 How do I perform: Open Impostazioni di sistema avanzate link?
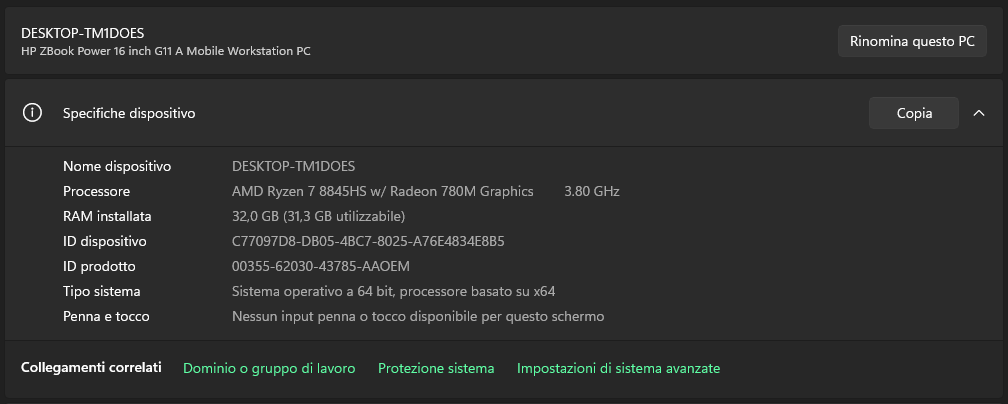coord(618,368)
